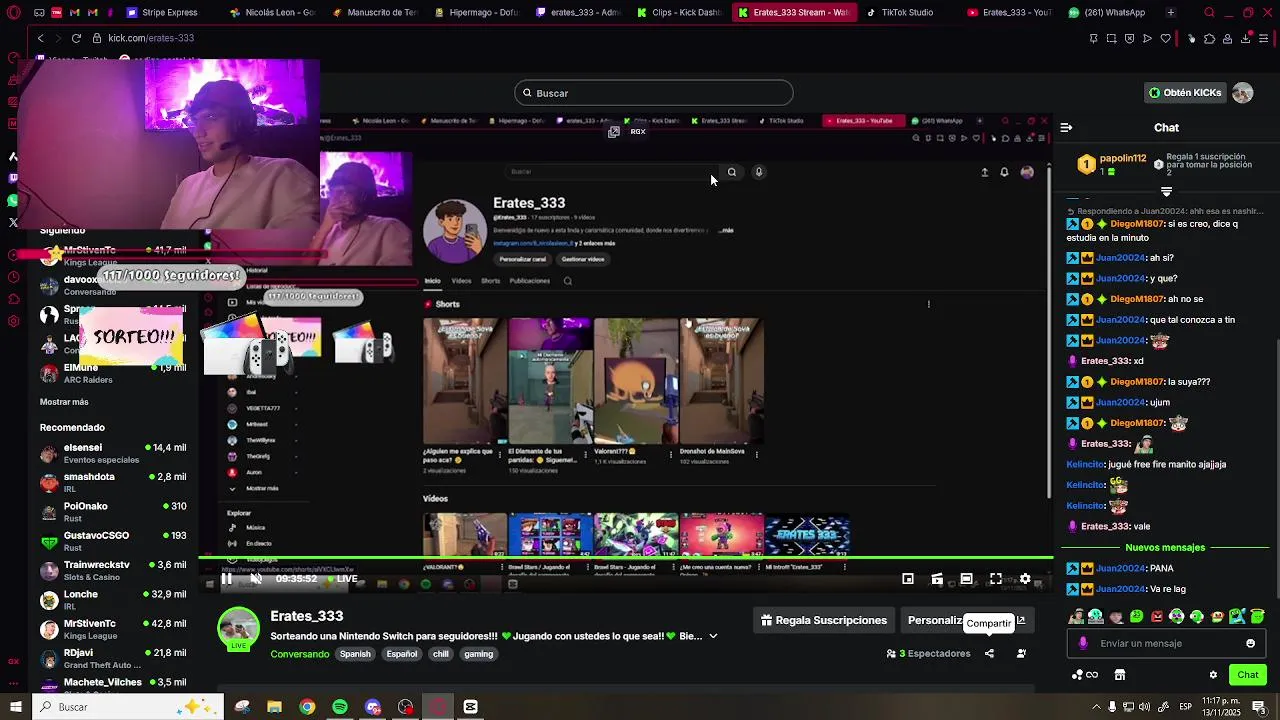Reload the kick.com page

coord(76,38)
